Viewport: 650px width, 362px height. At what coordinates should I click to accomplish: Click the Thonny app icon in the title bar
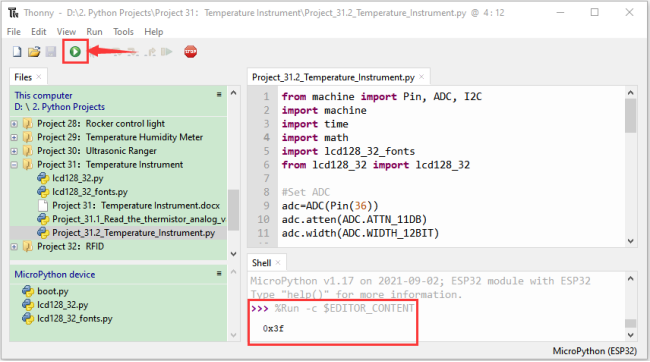13,13
